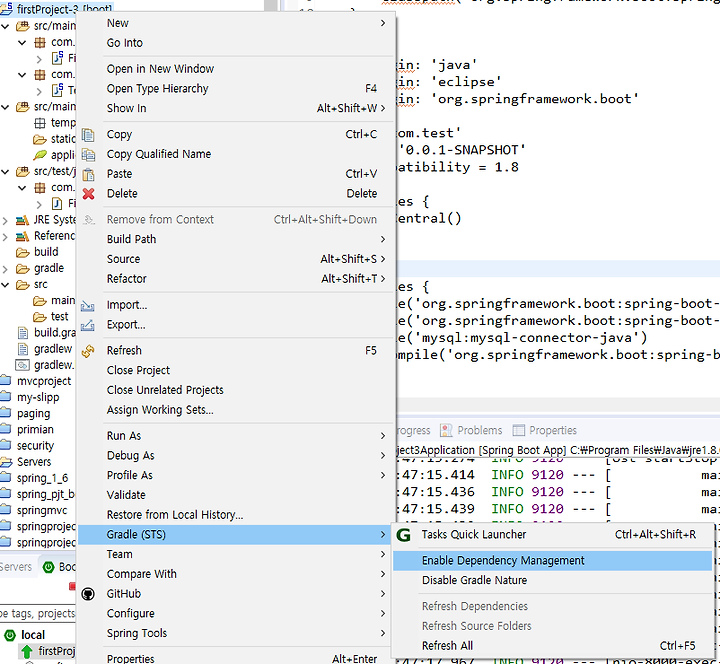This screenshot has width=720, height=664.
Task: Select the spring_1_6 project
Action: pyautogui.click(x=42, y=478)
